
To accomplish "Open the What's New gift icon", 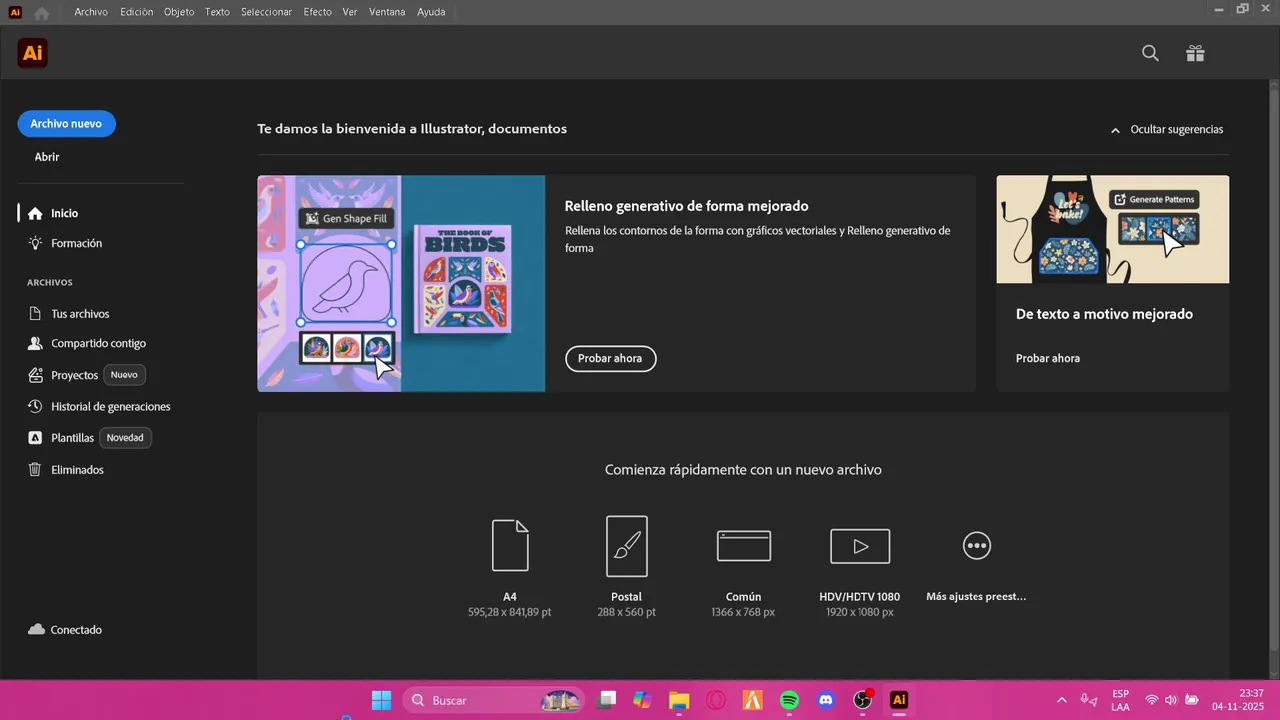I will click(x=1195, y=53).
